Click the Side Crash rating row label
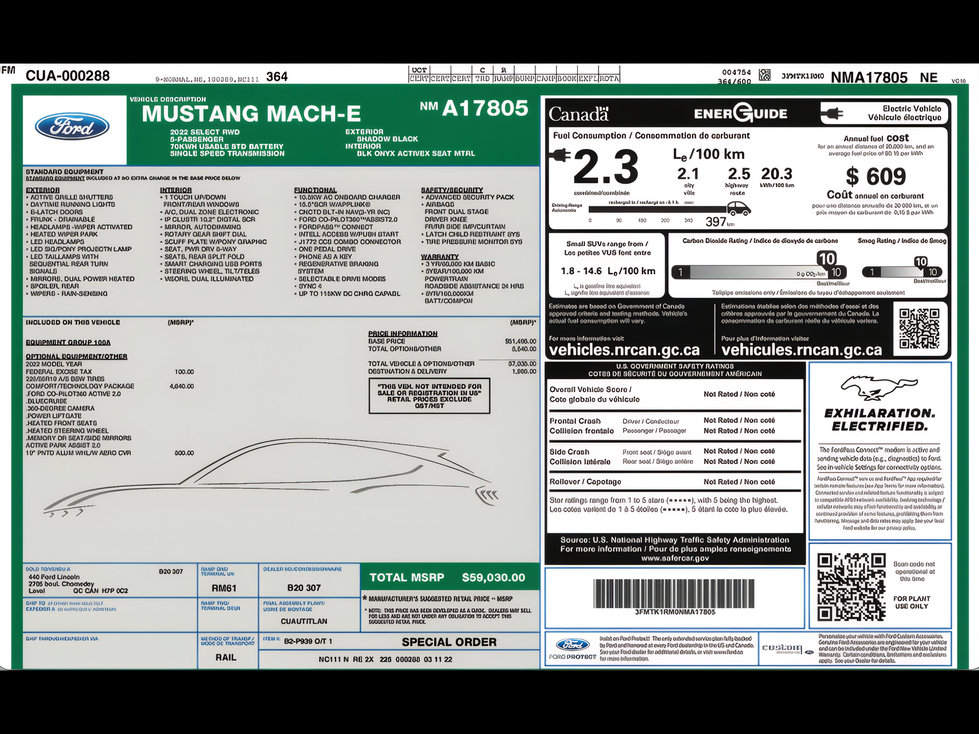The width and height of the screenshot is (979, 734). (579, 457)
